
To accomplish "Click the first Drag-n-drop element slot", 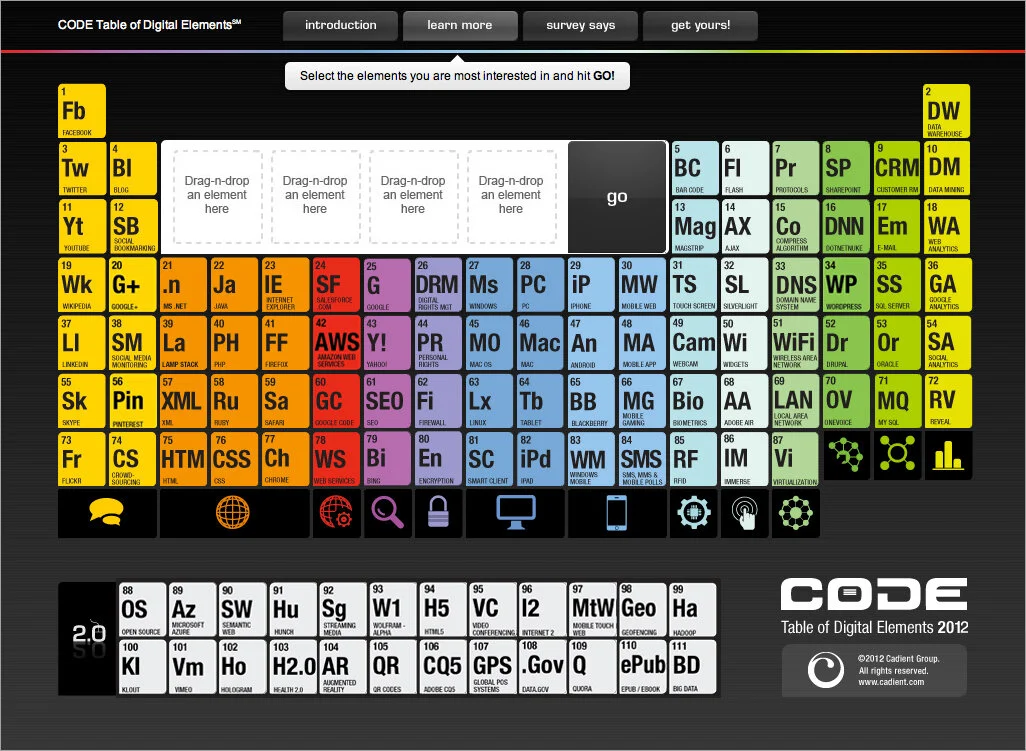I will pyautogui.click(x=217, y=196).
